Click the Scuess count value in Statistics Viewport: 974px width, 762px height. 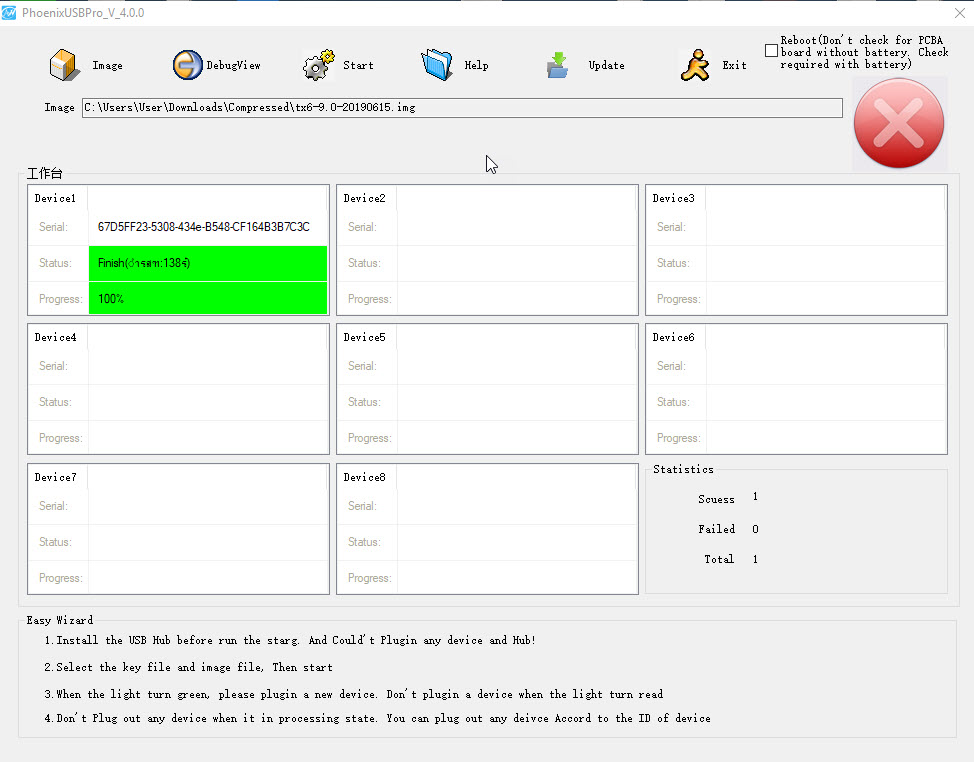point(755,497)
